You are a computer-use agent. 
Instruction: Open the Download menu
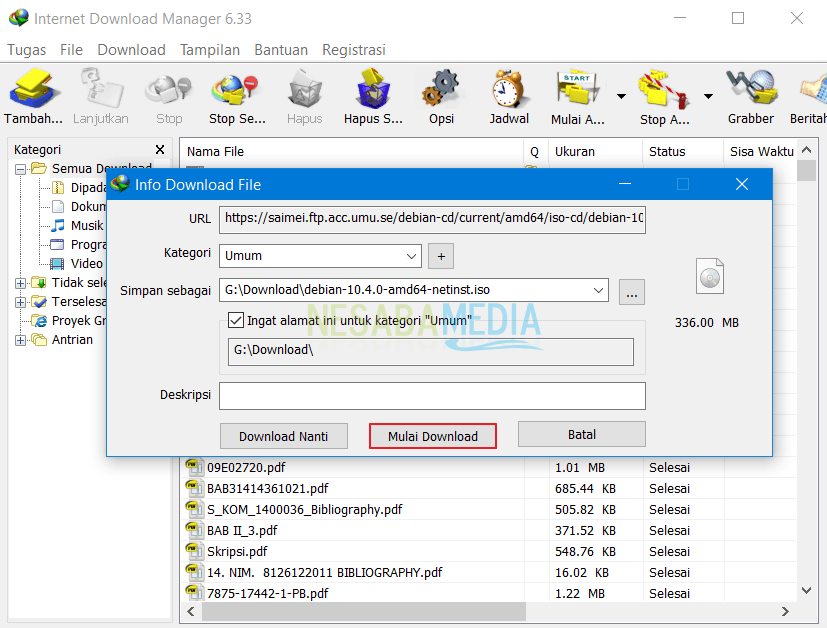point(131,50)
